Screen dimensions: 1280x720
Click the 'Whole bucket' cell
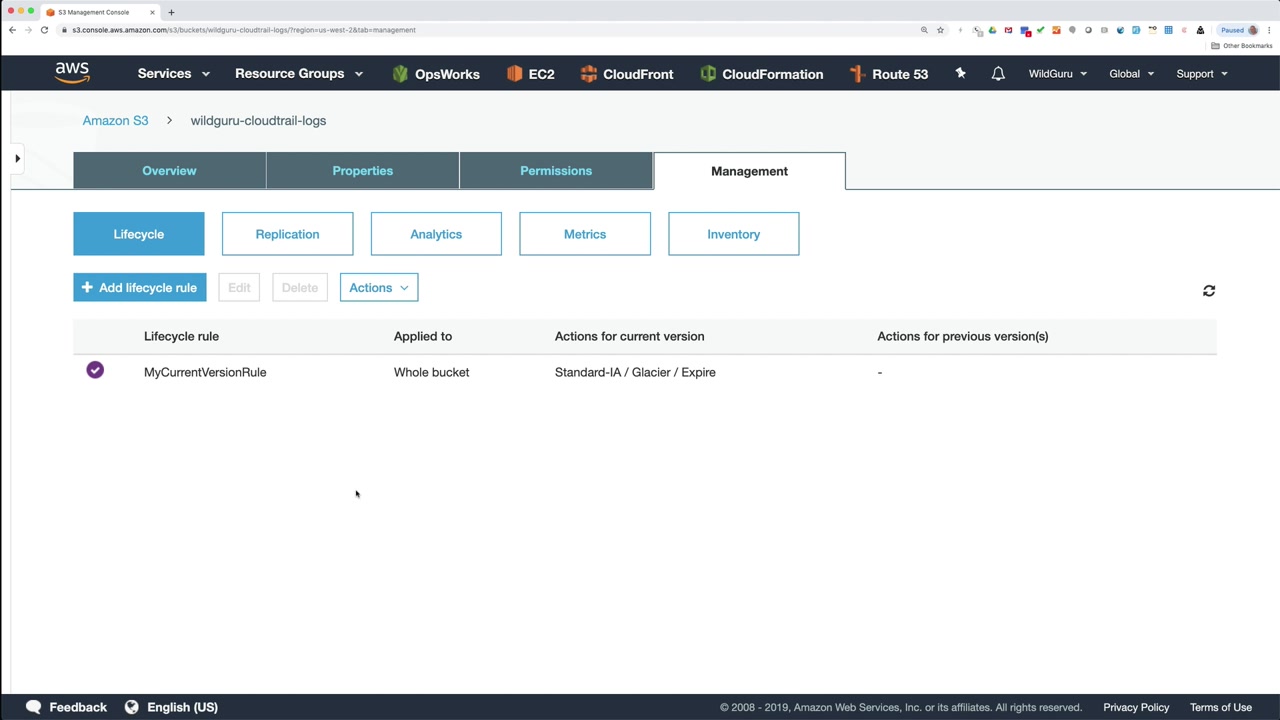click(x=431, y=372)
